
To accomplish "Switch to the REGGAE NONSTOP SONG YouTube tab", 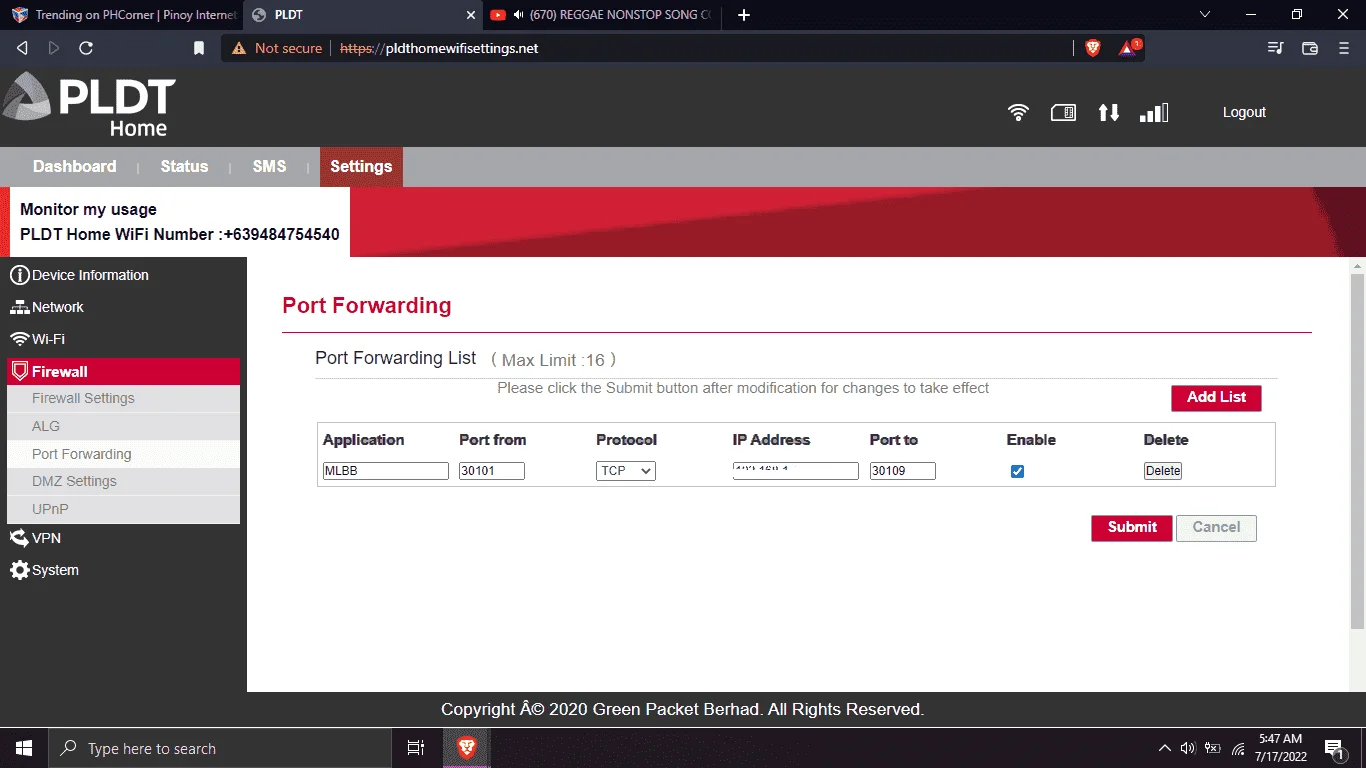I will 603,15.
